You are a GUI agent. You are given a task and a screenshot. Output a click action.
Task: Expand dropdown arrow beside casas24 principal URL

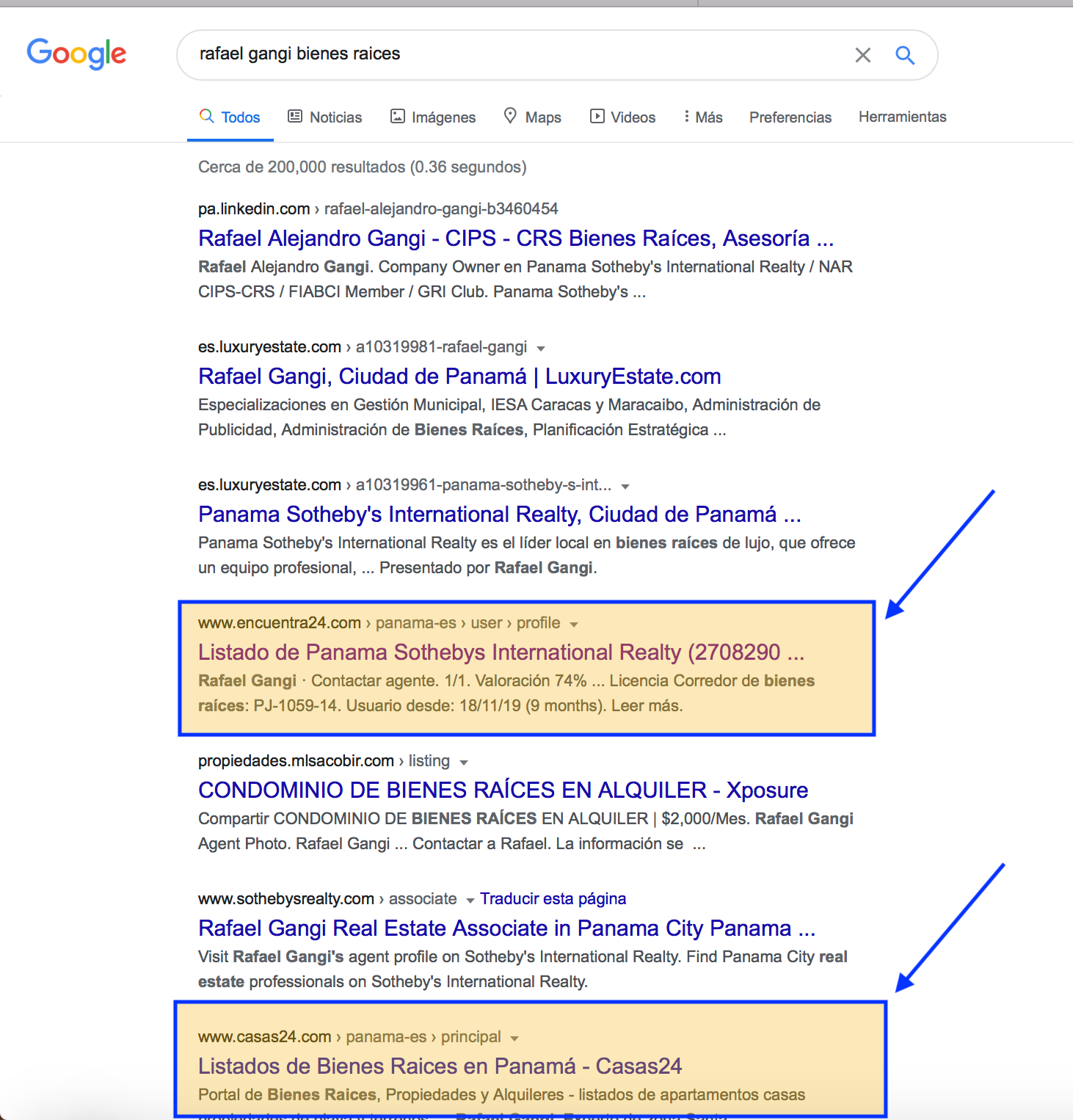(x=514, y=1038)
